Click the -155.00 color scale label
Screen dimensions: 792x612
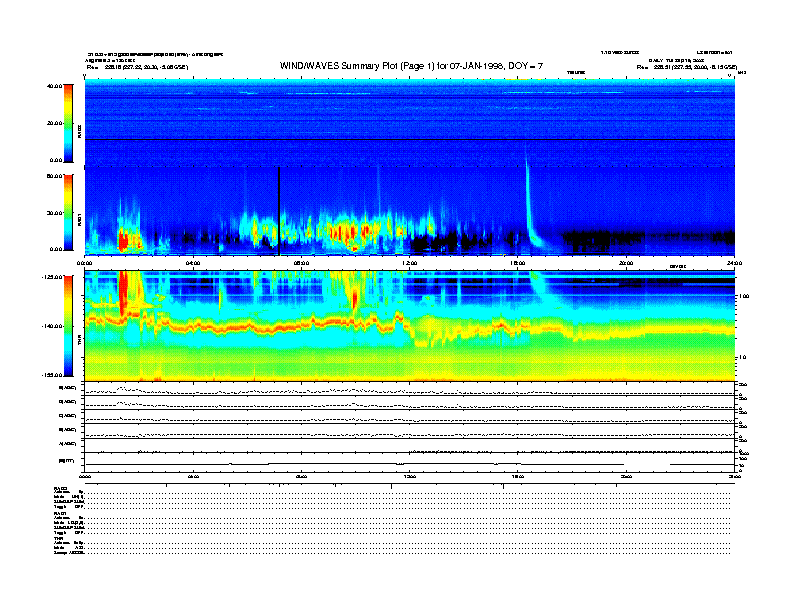(x=52, y=375)
